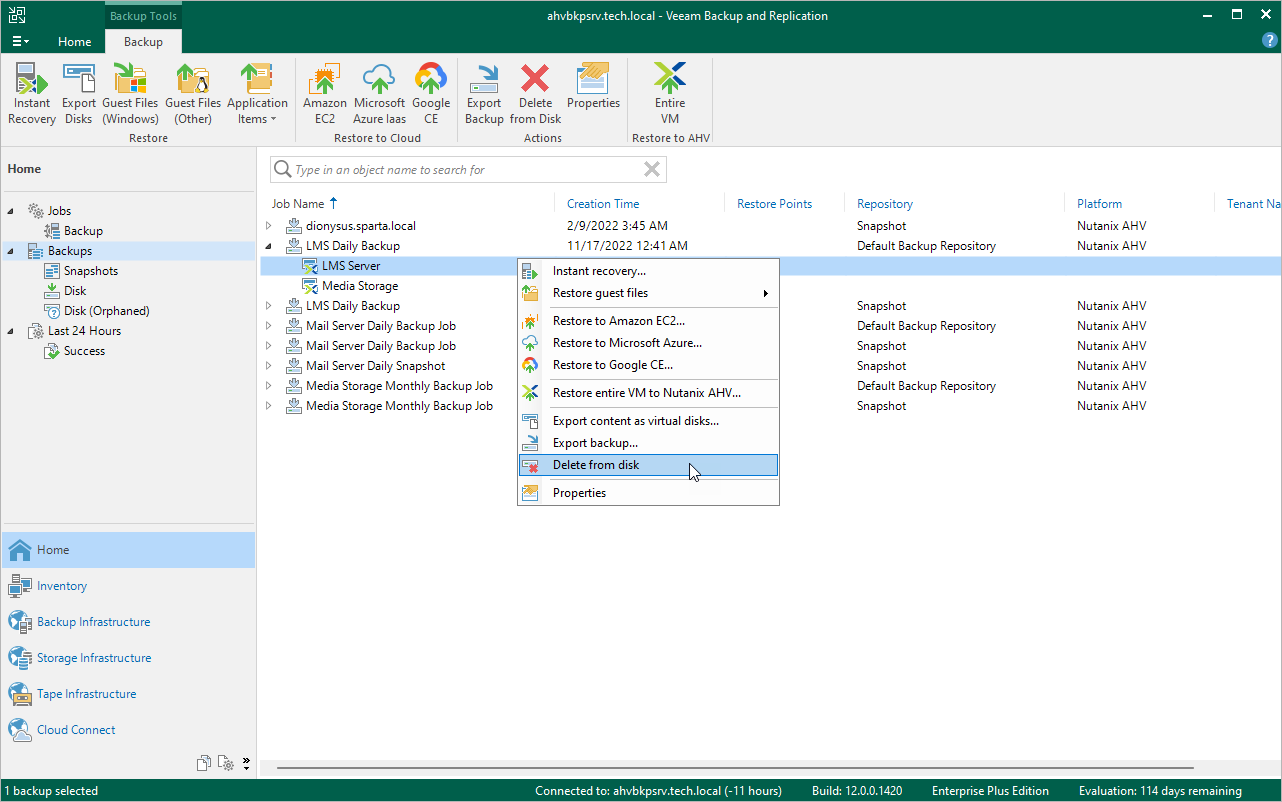Choose Restore to Google CE menu item
The height and width of the screenshot is (802, 1282).
[648, 365]
